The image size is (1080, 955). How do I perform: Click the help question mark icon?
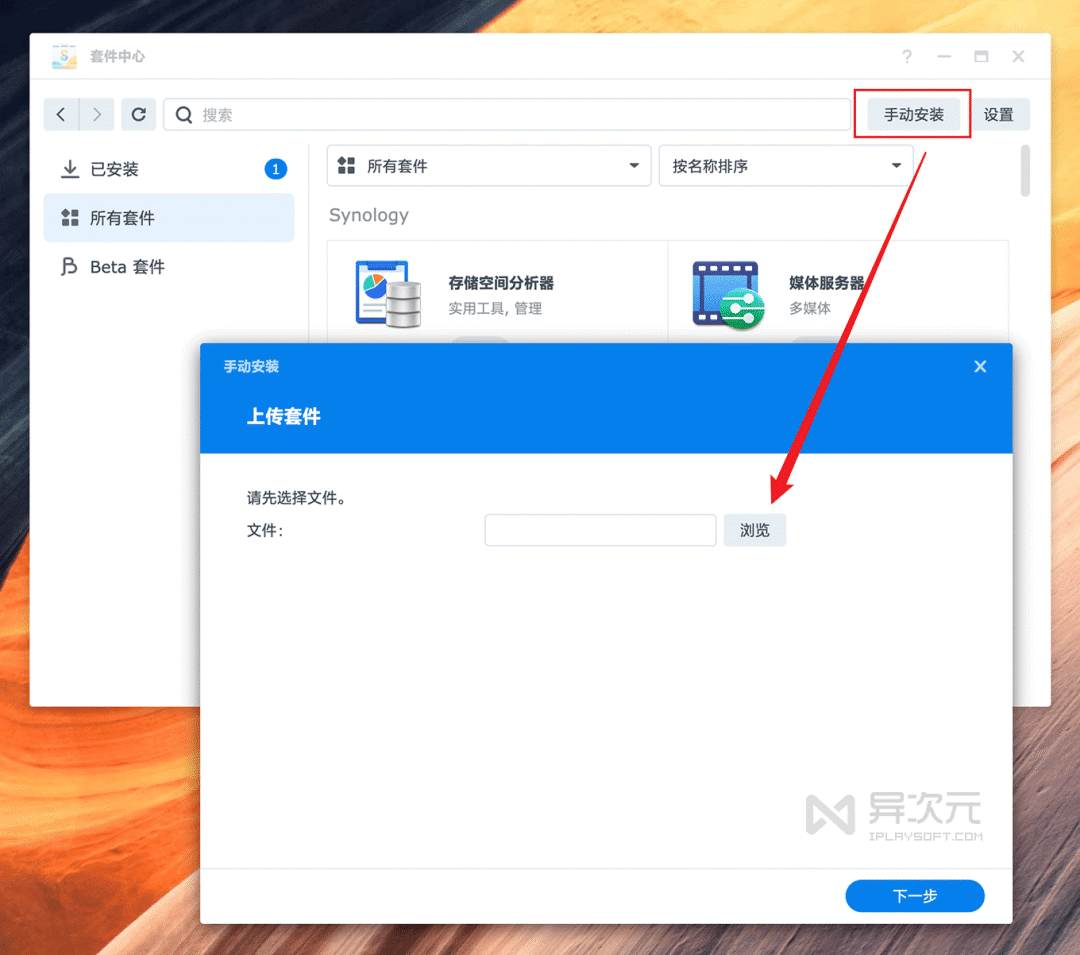(906, 57)
